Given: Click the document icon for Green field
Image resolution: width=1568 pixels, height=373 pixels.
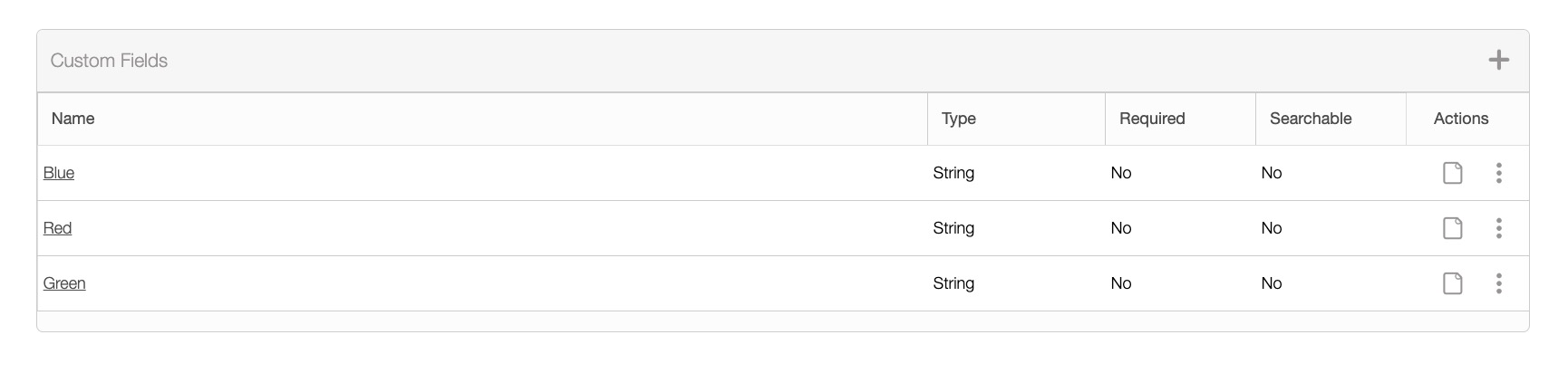Looking at the screenshot, I should click(1452, 283).
